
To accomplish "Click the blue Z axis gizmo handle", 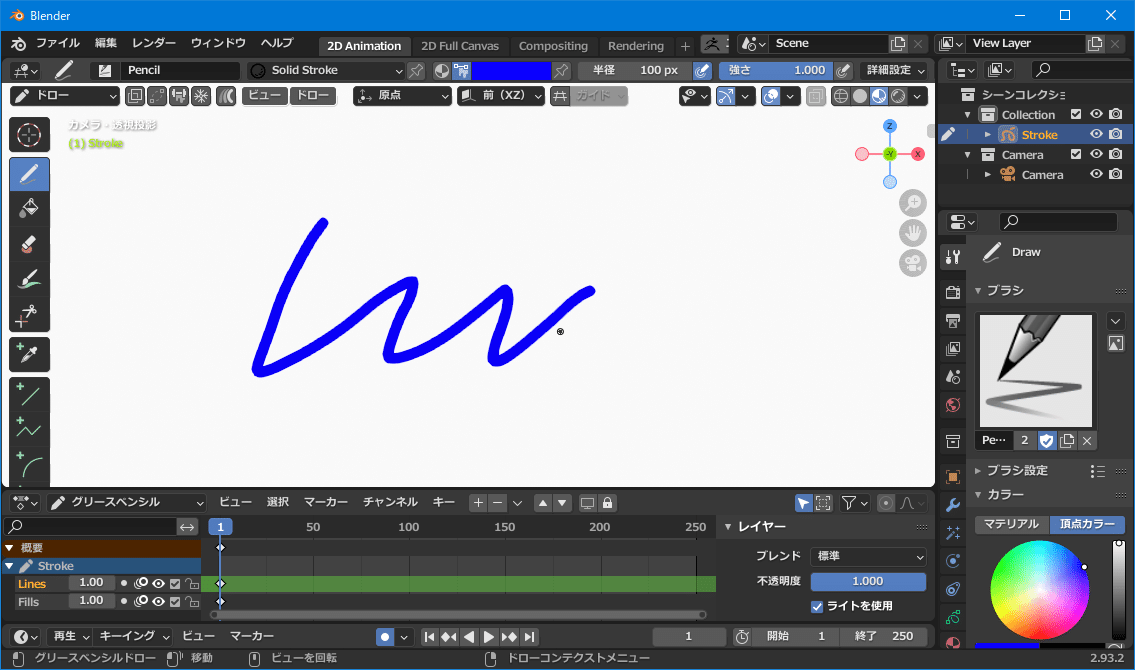I will click(890, 126).
